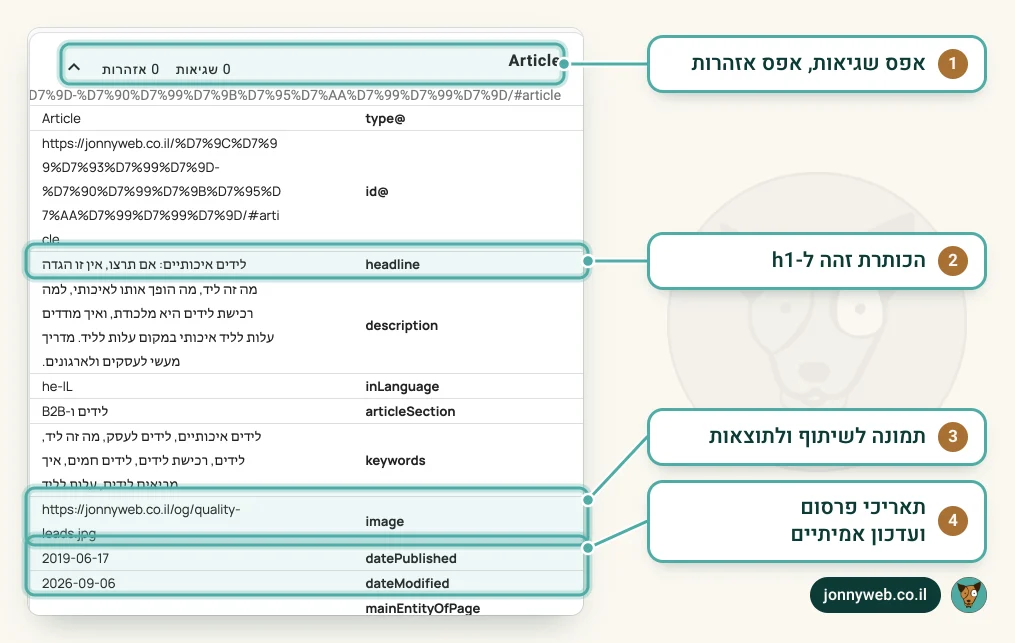Select the 'mainEntityOfPage' property label
1015x643 pixels.
click(x=423, y=608)
